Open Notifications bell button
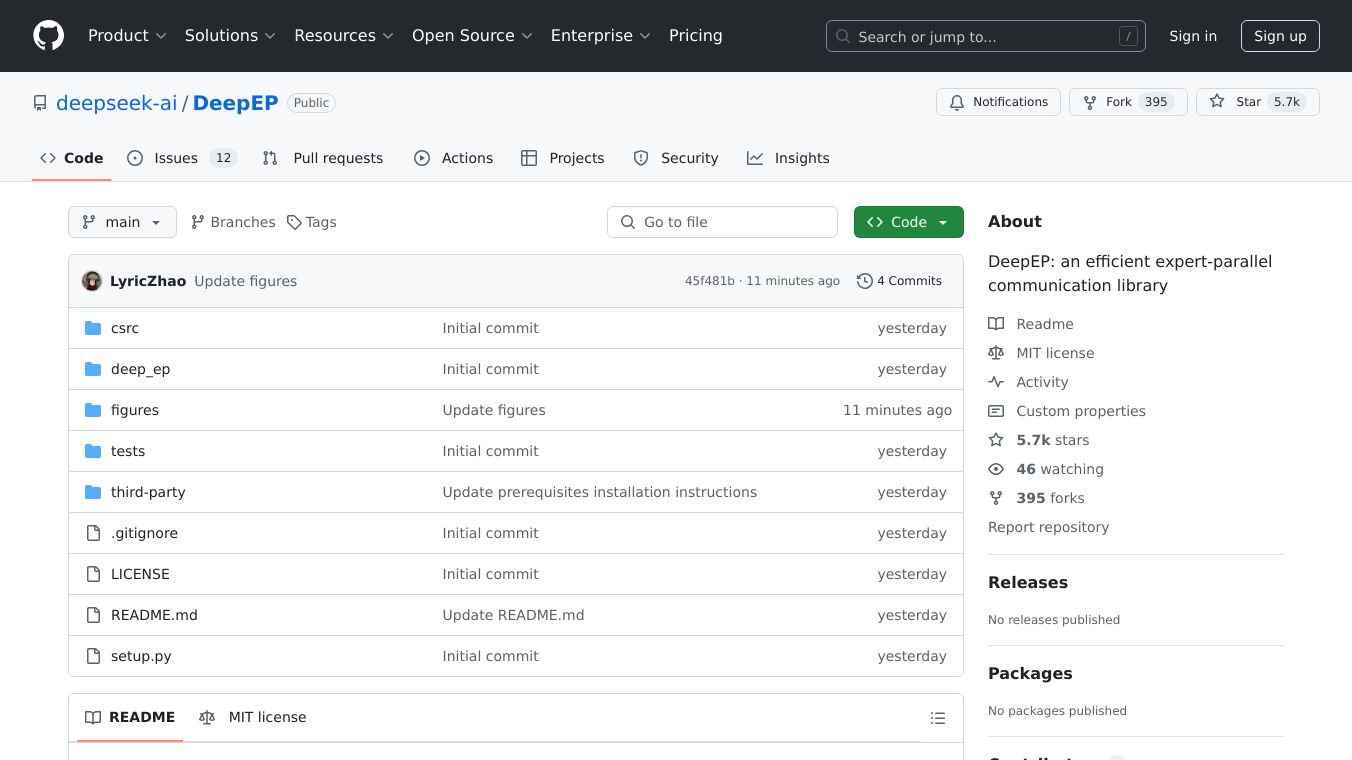The width and height of the screenshot is (1352, 760). click(x=998, y=102)
